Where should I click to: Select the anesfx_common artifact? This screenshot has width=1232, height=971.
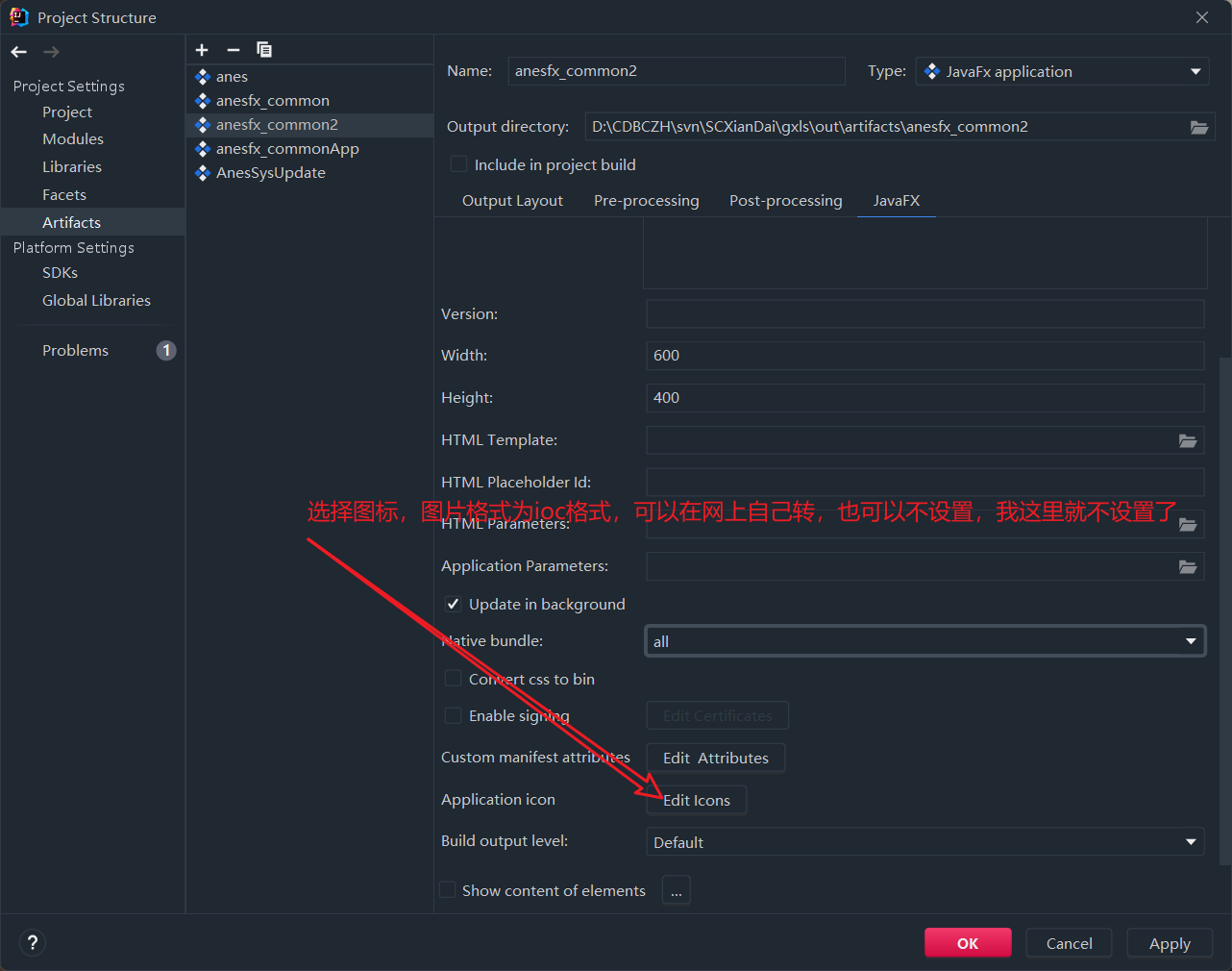click(x=309, y=101)
